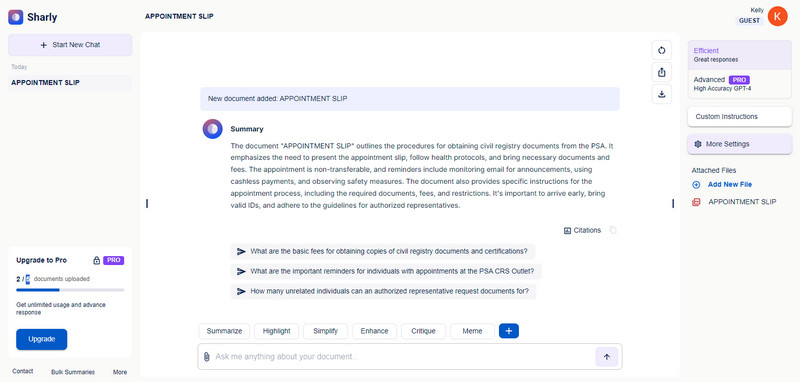
Task: Open attached APPOINTMENT SLIP file
Action: 742,202
